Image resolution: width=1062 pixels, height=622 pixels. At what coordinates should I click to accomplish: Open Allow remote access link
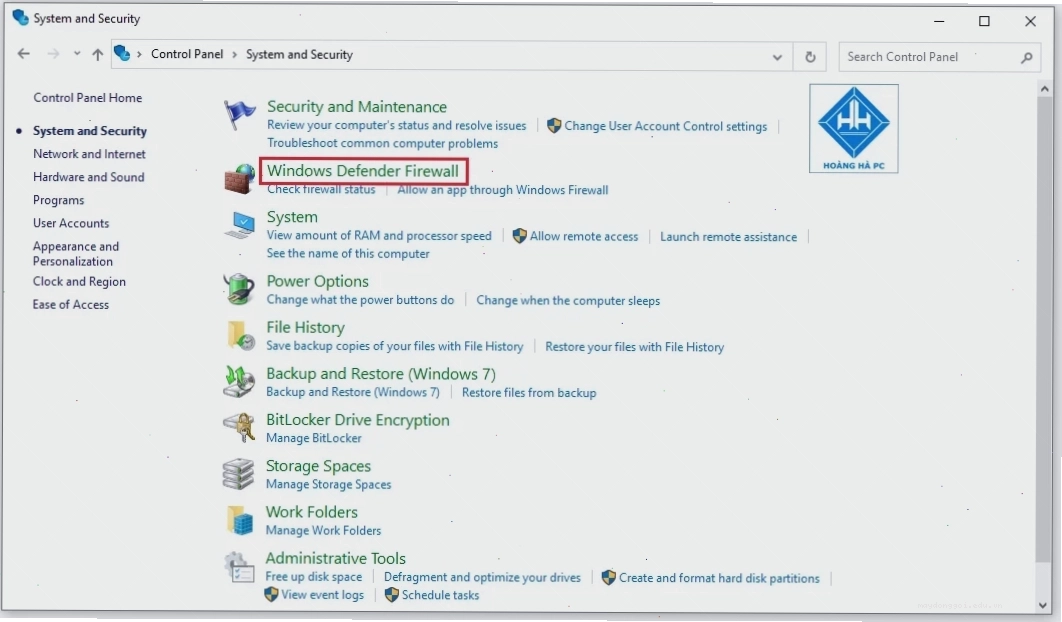tap(584, 236)
